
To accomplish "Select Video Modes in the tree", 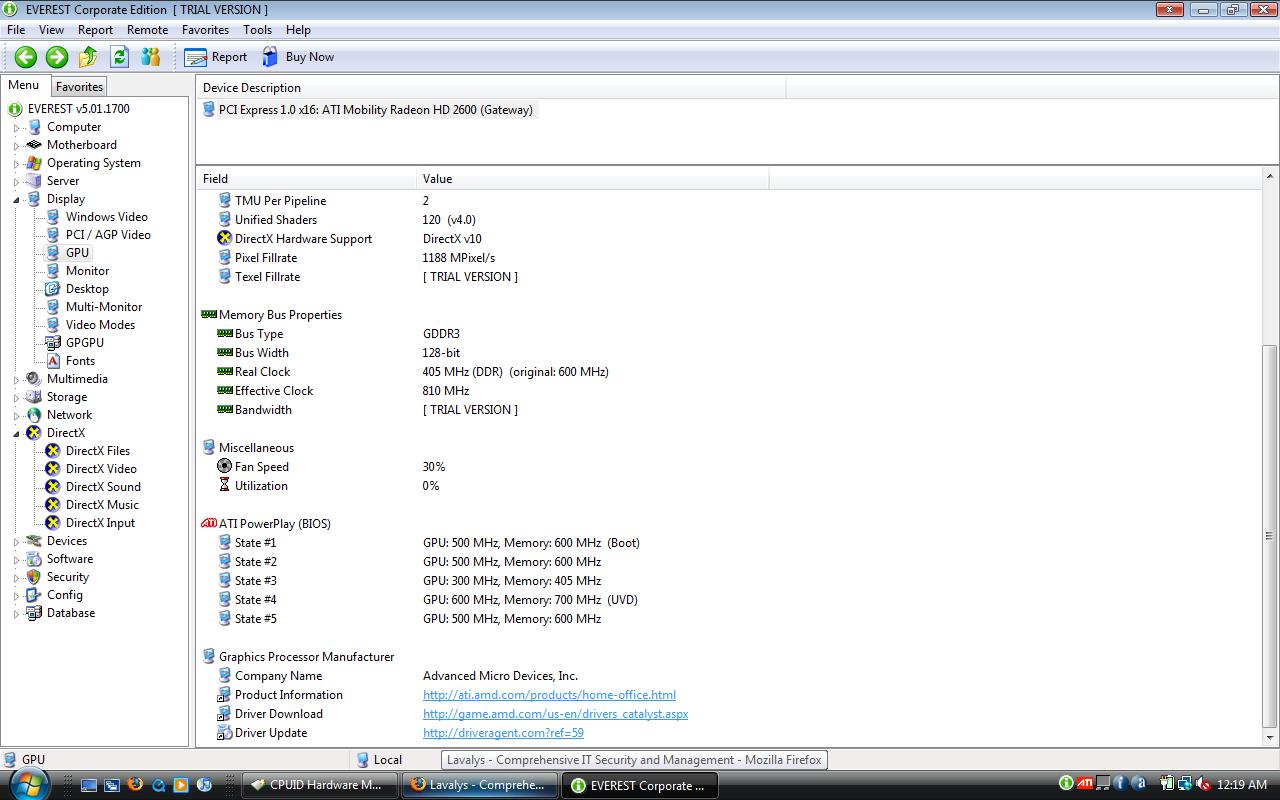I will pos(100,325).
